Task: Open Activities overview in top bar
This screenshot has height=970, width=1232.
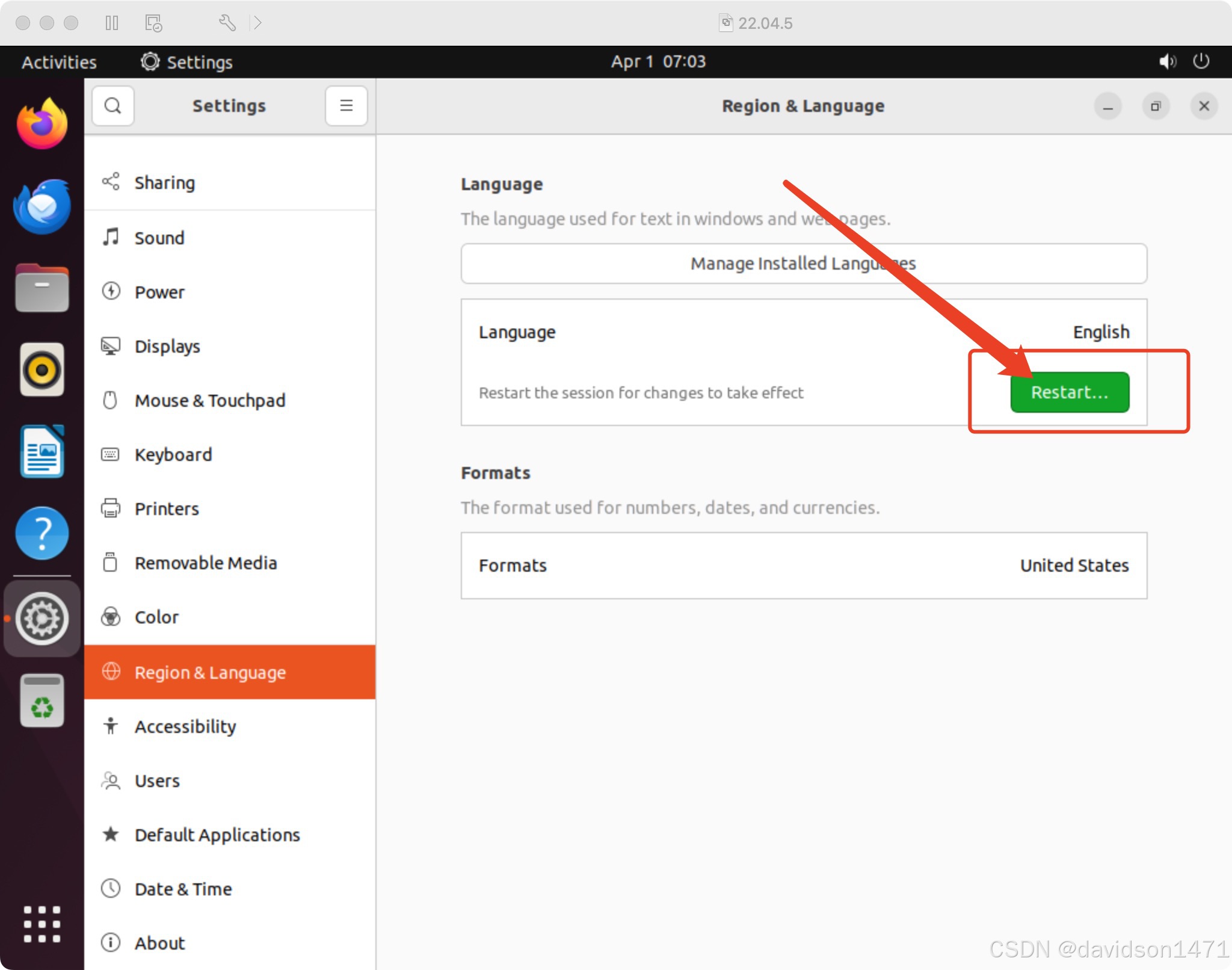Action: (59, 62)
